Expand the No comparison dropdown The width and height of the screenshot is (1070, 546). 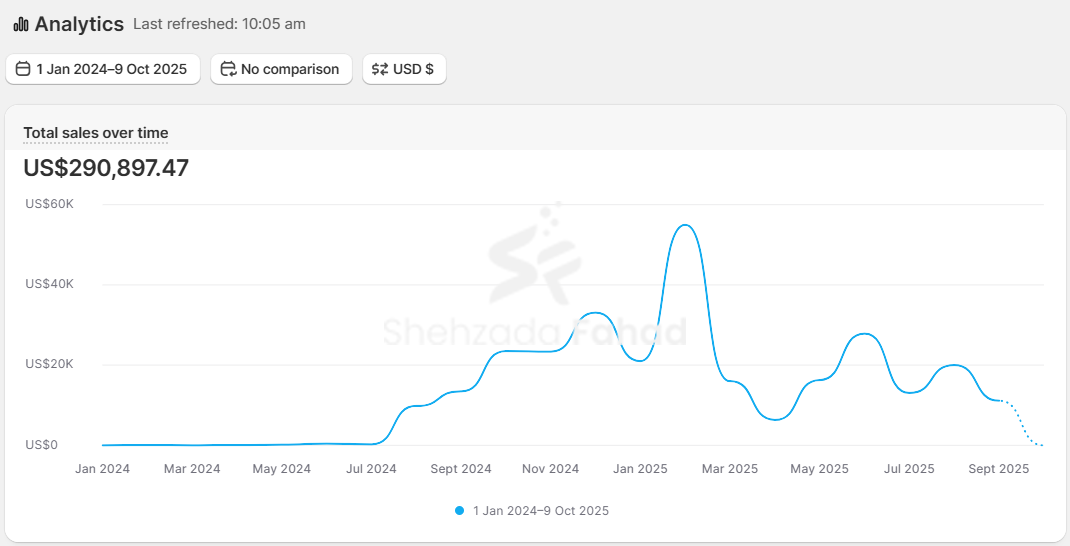pos(281,69)
